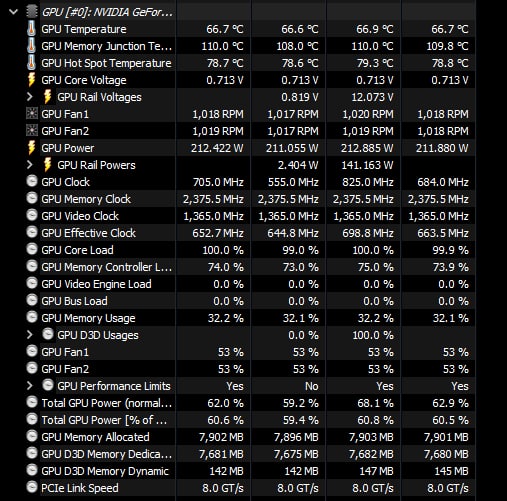Click gauge icon beside GPU Fan1 percent row
Viewport: 507px width, 501px height.
click(x=32, y=351)
